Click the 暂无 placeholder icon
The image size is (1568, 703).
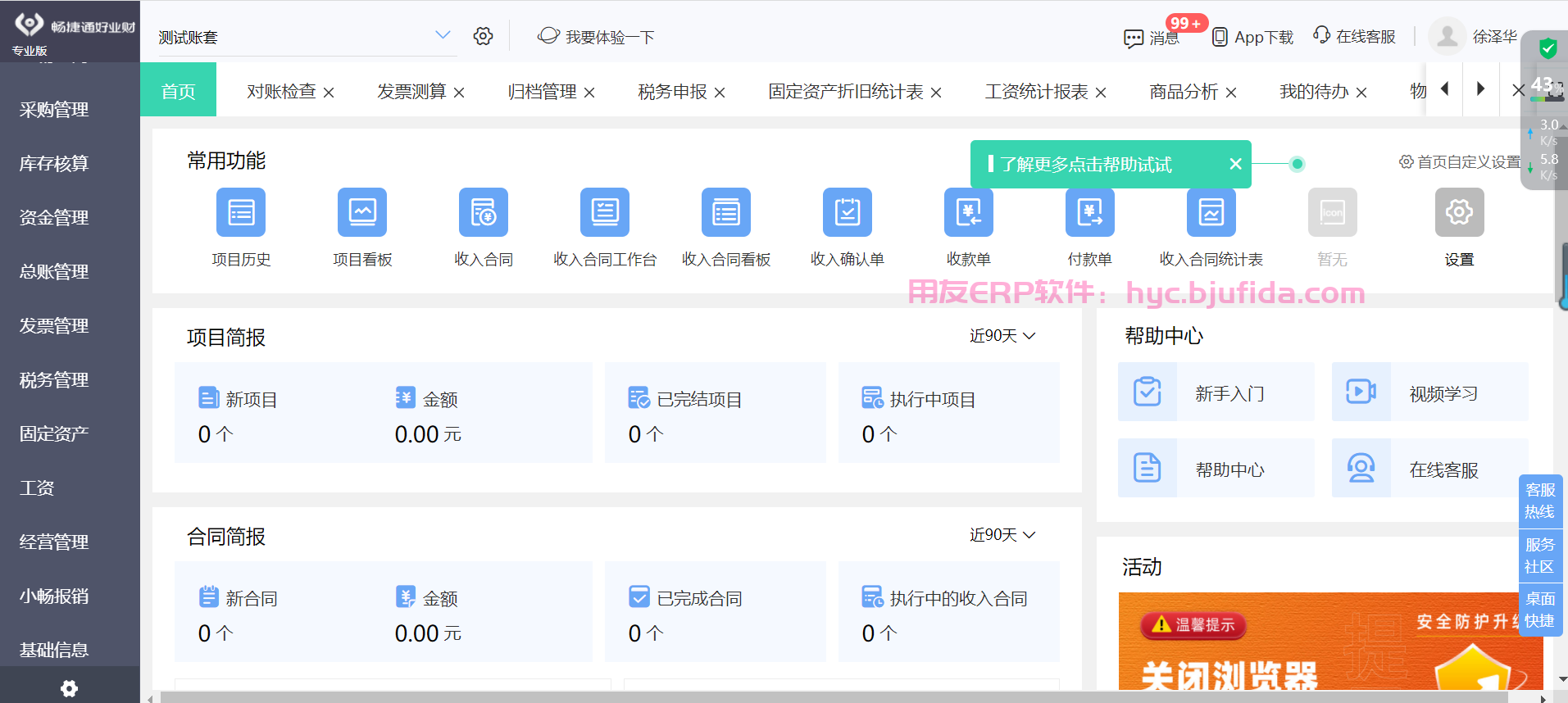click(1333, 212)
